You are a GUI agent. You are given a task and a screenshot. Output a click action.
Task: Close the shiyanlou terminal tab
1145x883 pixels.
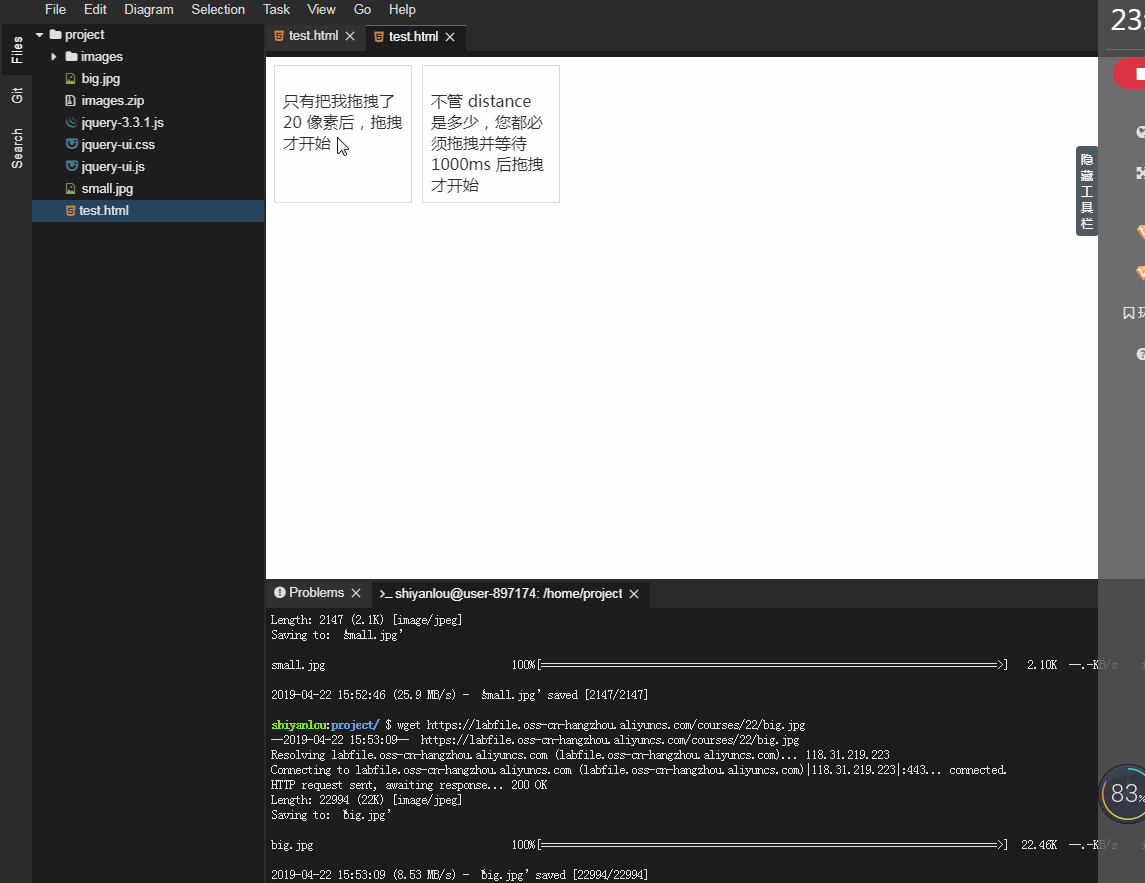pos(634,594)
